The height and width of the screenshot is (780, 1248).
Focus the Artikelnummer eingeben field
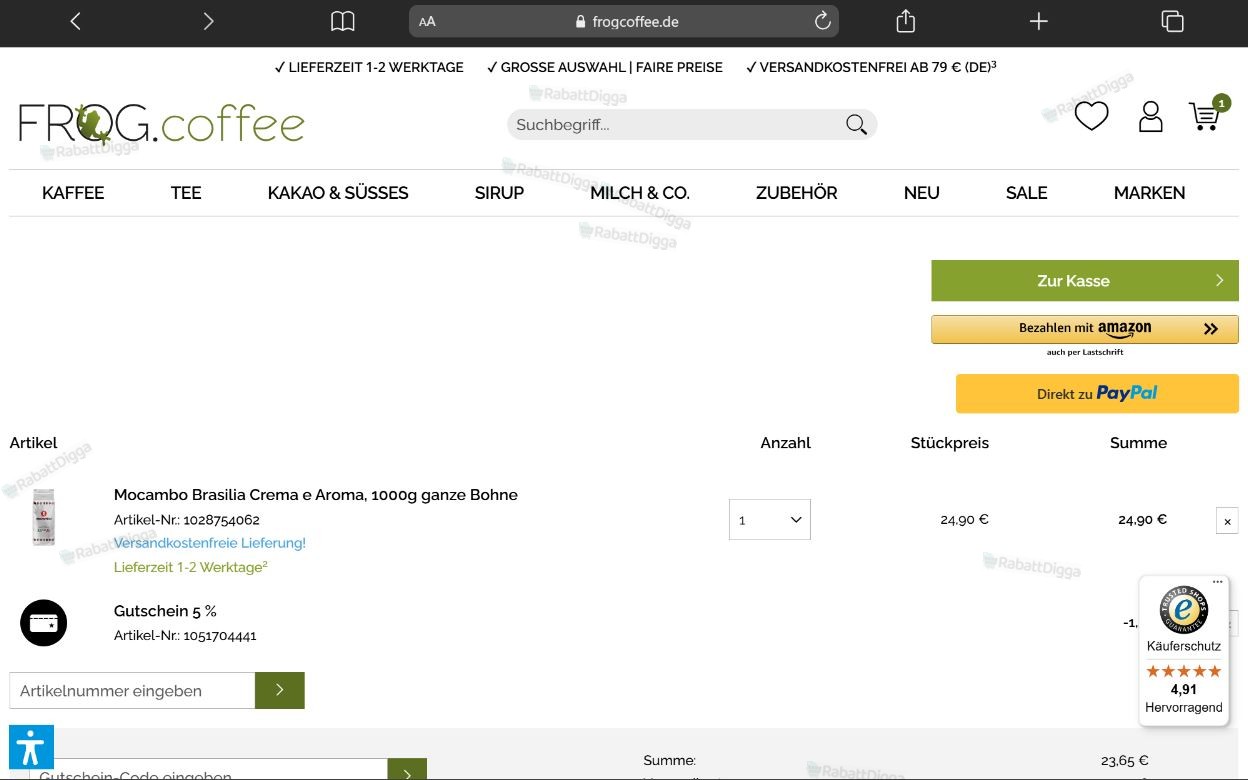pyautogui.click(x=132, y=690)
